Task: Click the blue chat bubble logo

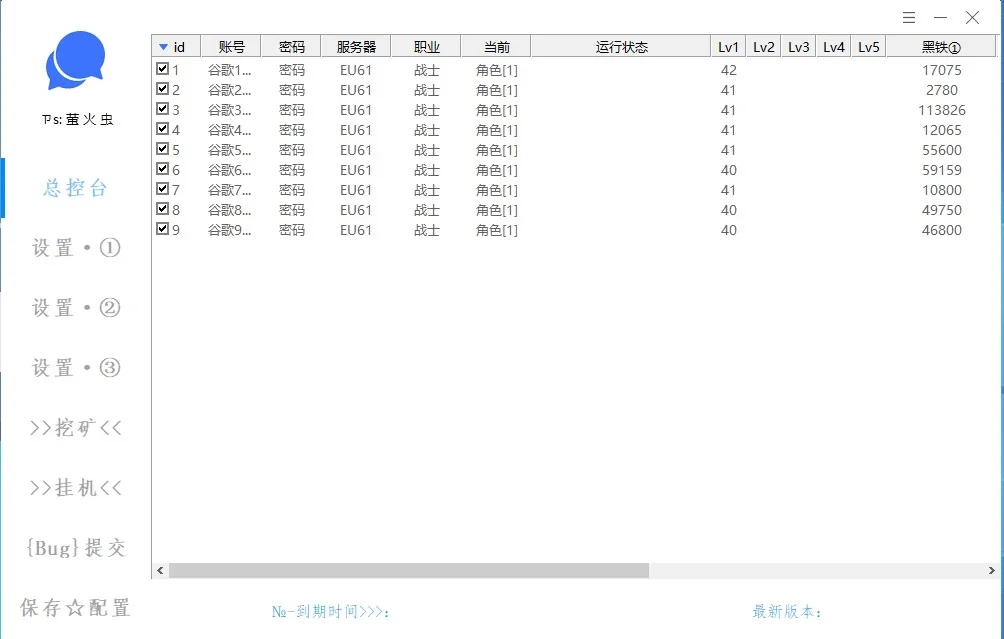Action: coord(76,60)
